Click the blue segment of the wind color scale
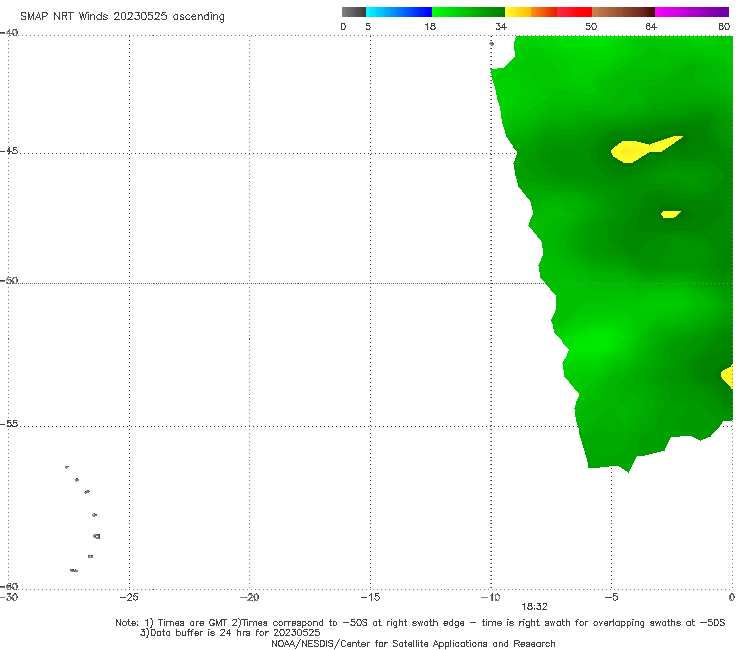Viewport: 740px width, 650px height. (x=399, y=12)
